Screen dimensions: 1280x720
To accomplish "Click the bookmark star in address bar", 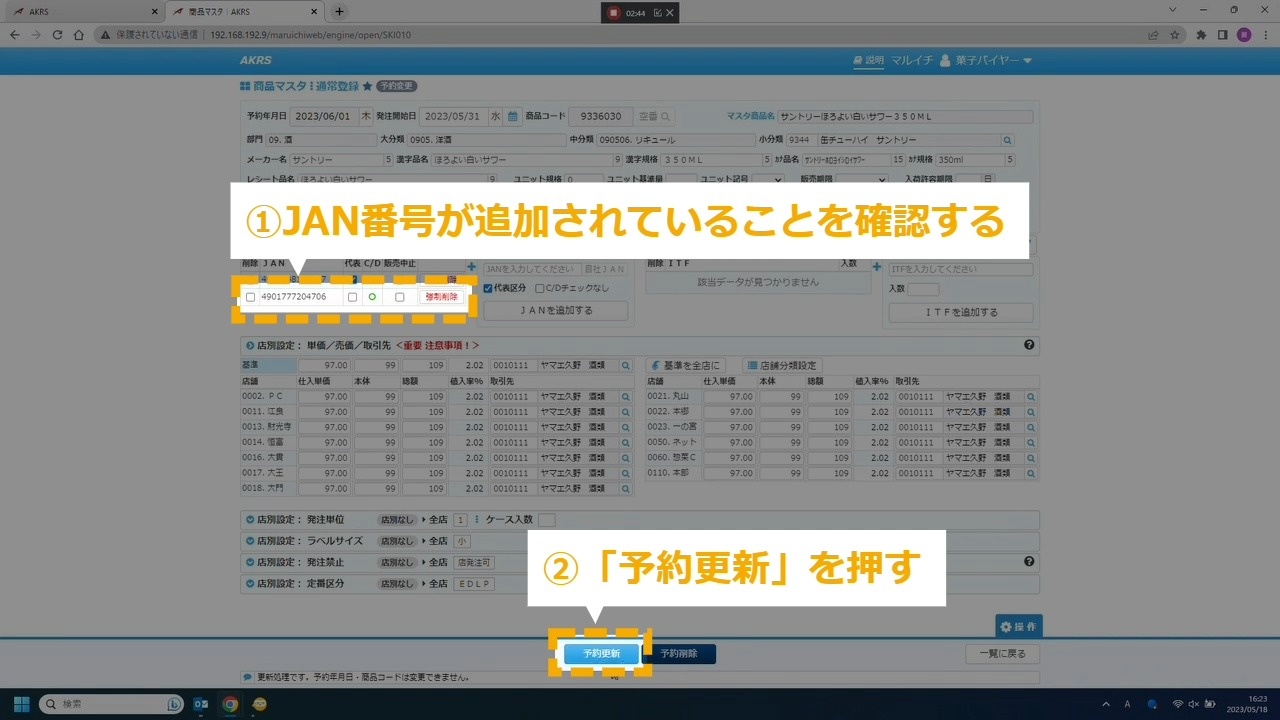I will [x=1175, y=34].
